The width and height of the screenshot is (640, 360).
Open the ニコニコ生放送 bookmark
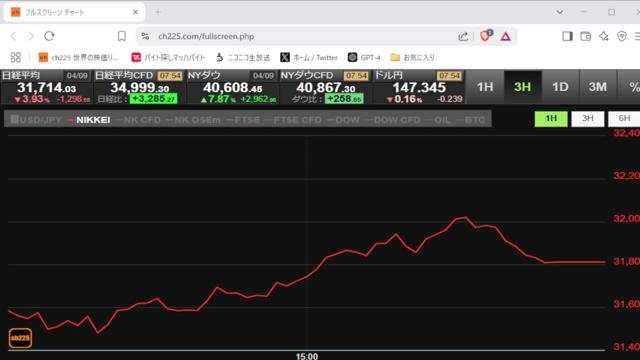(243, 58)
